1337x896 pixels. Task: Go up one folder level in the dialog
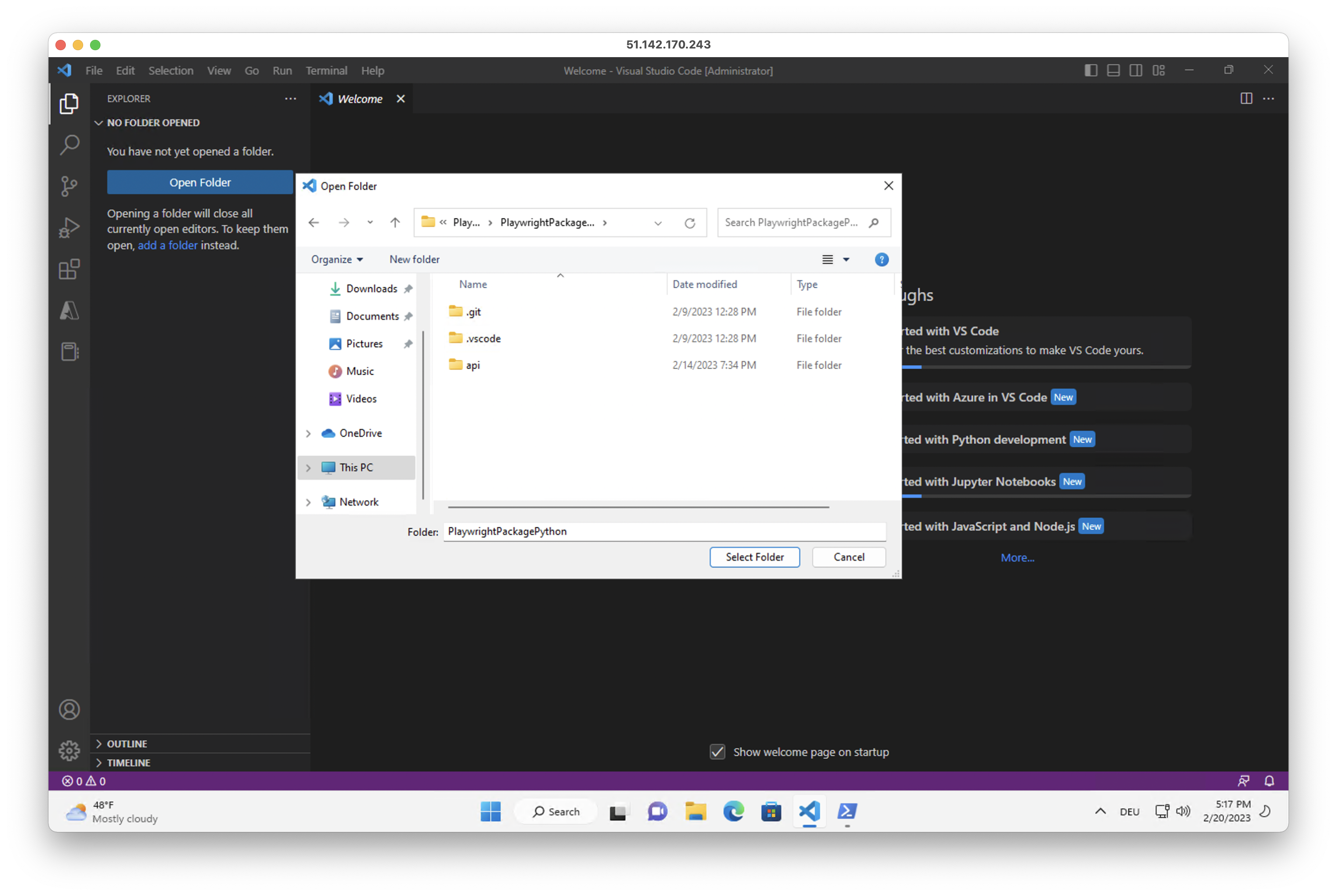click(395, 222)
